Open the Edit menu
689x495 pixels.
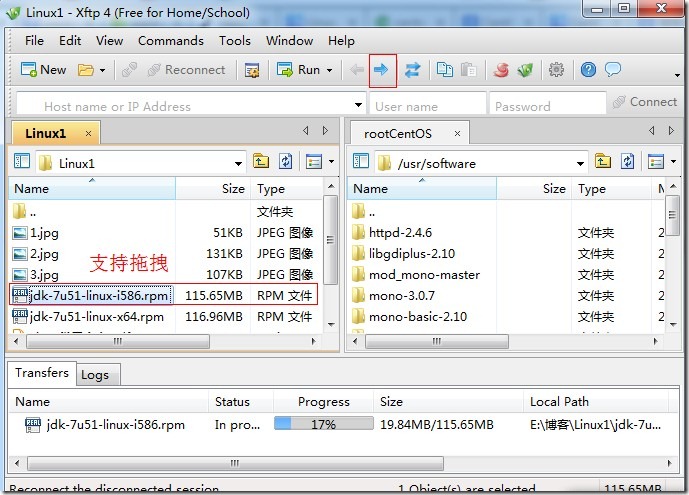click(x=70, y=41)
